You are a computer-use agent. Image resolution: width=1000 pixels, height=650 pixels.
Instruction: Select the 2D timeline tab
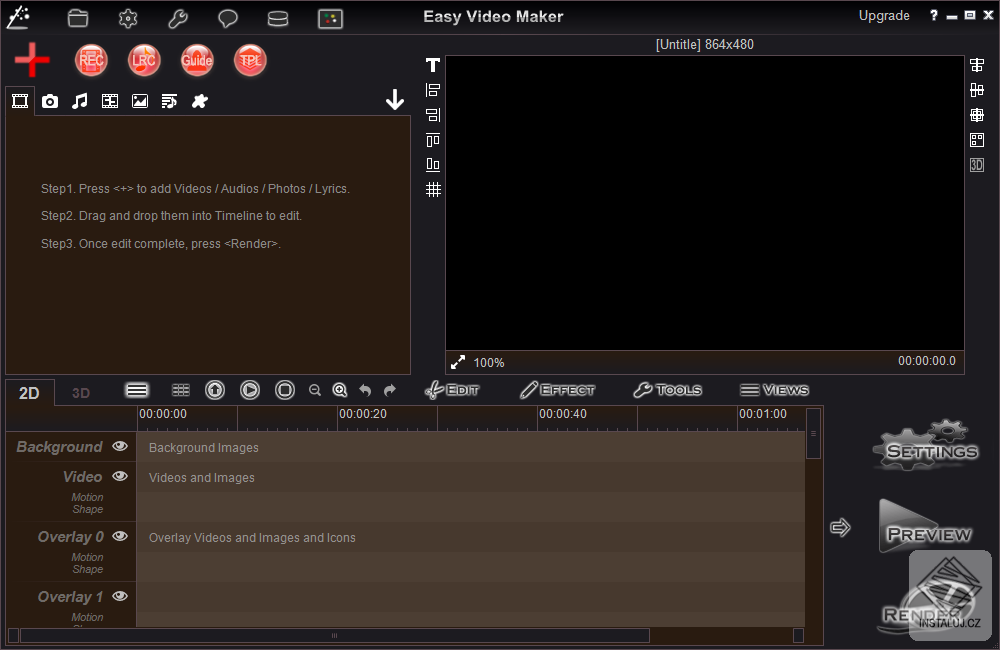29,393
